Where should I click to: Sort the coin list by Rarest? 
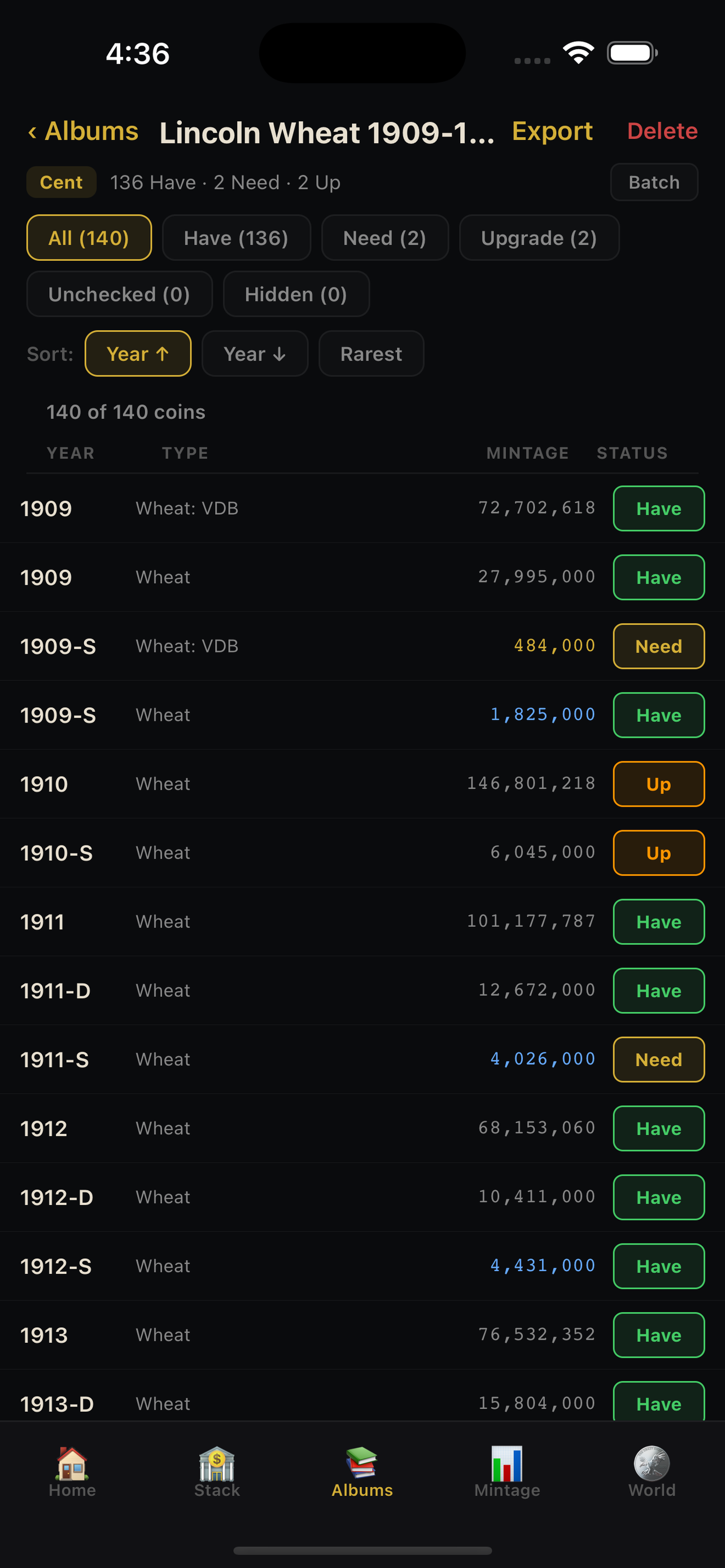[371, 354]
